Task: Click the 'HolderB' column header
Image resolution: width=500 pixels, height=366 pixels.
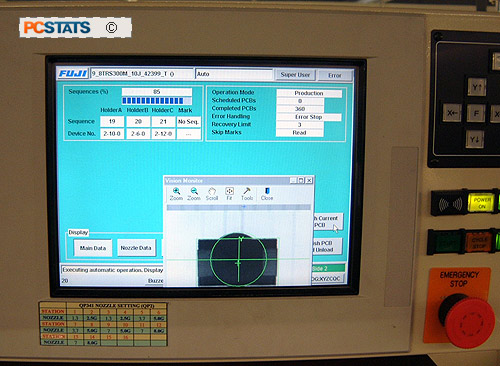Action: point(137,110)
